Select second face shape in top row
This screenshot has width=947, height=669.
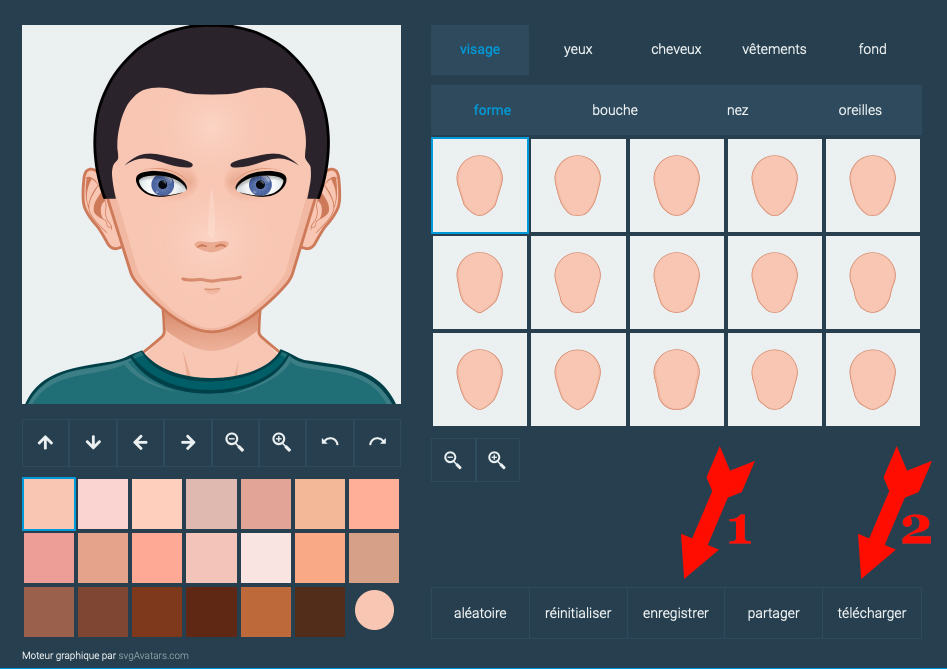point(578,185)
